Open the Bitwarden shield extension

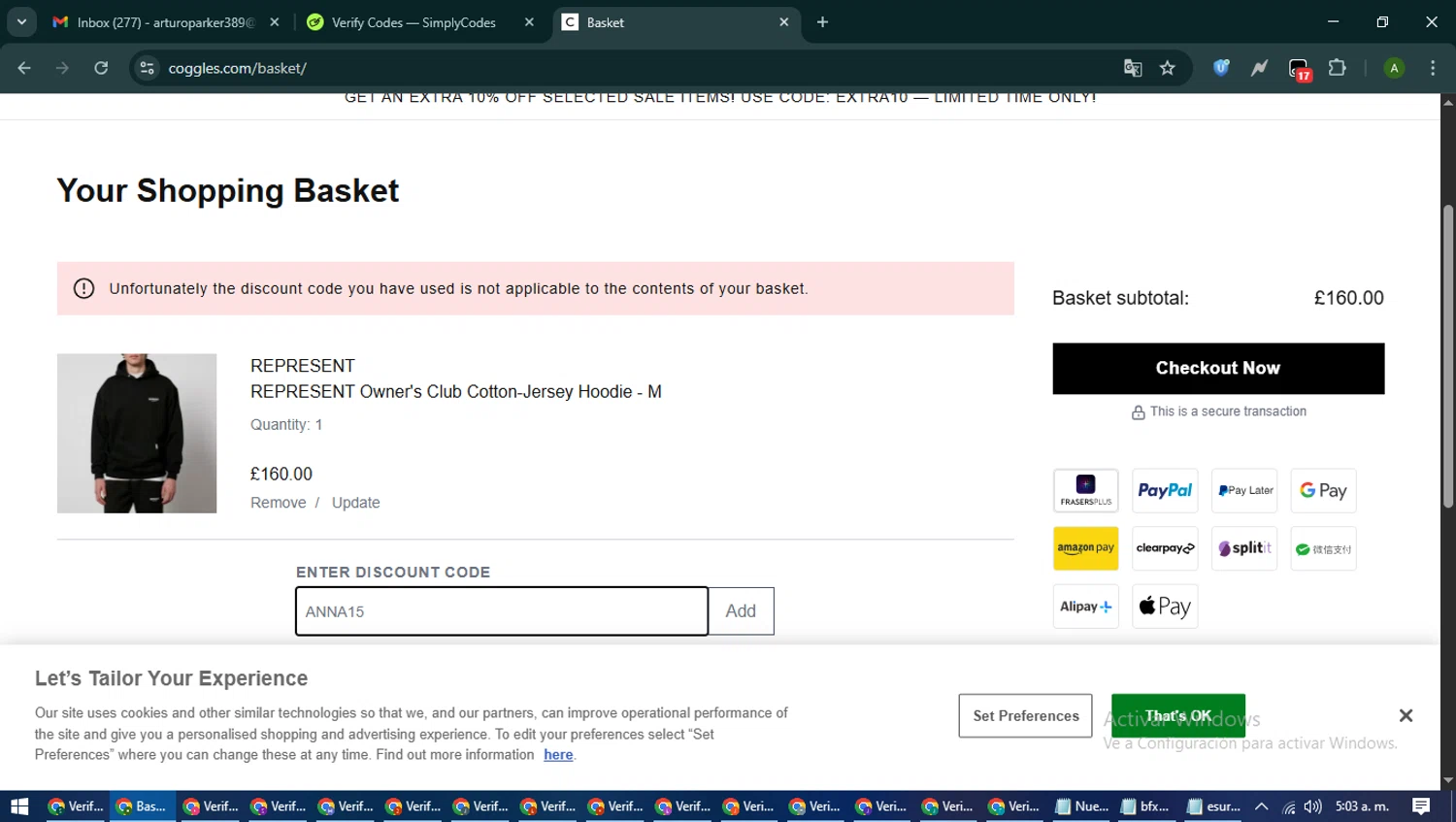click(1221, 68)
